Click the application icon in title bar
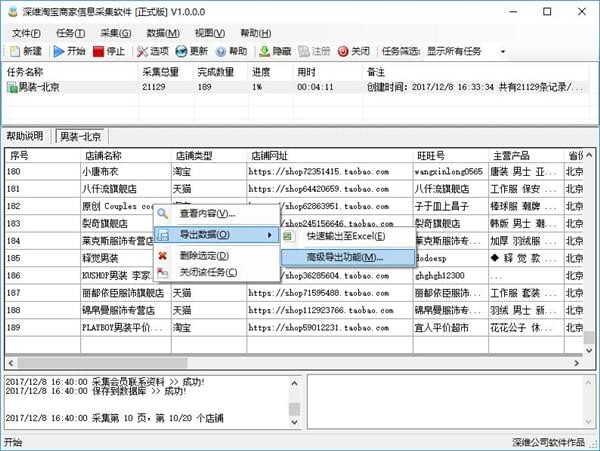The width and height of the screenshot is (600, 451). click(13, 11)
